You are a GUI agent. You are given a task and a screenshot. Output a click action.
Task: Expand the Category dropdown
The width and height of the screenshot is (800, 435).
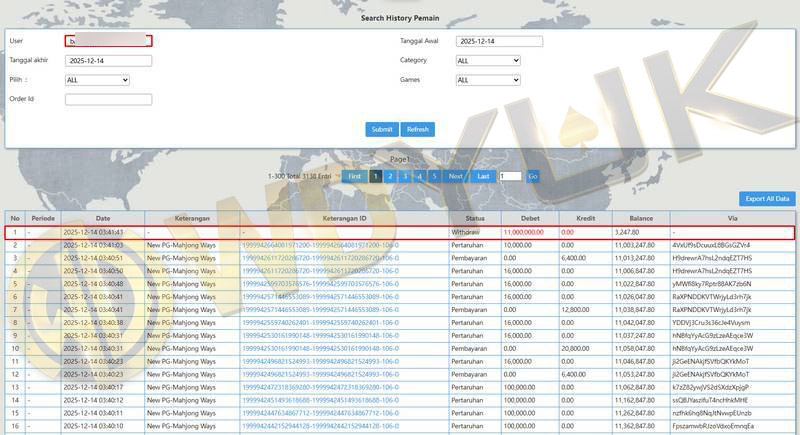(x=487, y=60)
